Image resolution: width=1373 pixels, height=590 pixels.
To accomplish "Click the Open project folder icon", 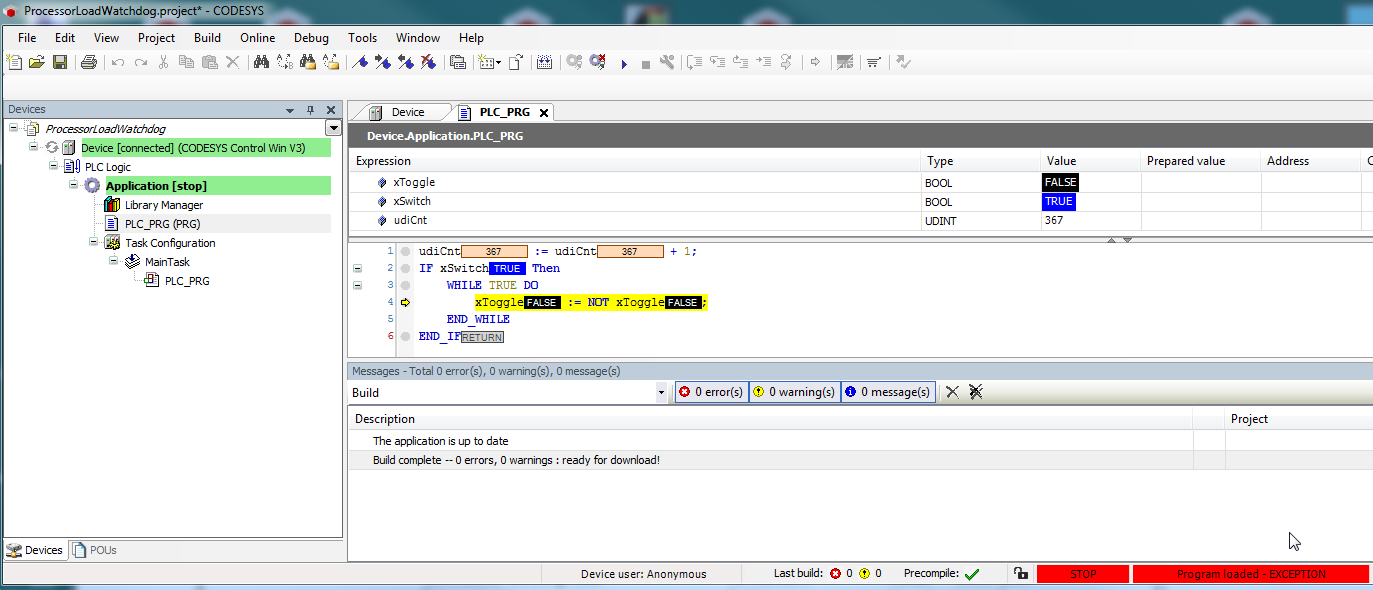I will point(37,62).
